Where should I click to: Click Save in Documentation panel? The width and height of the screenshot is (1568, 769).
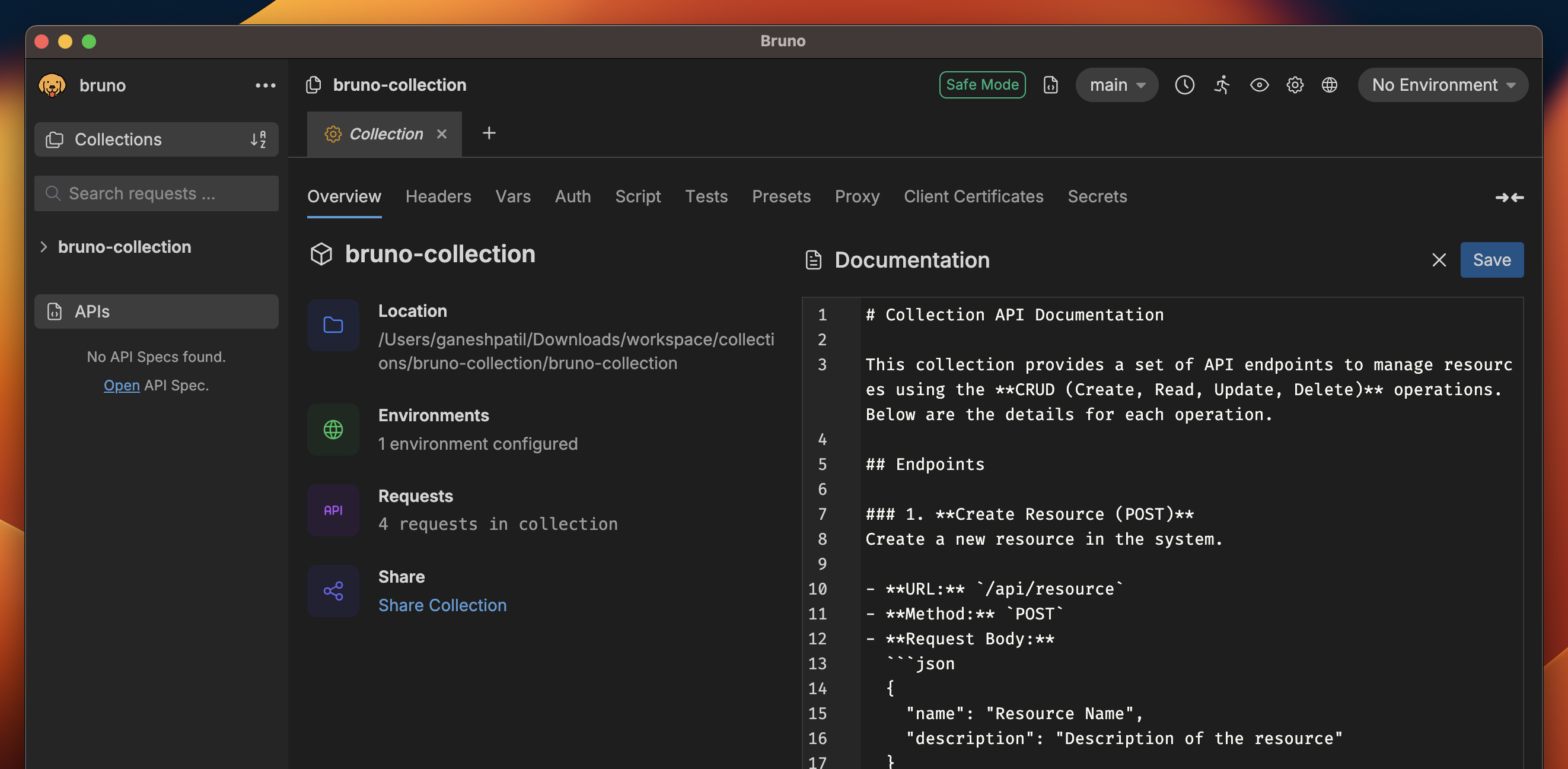click(x=1491, y=260)
